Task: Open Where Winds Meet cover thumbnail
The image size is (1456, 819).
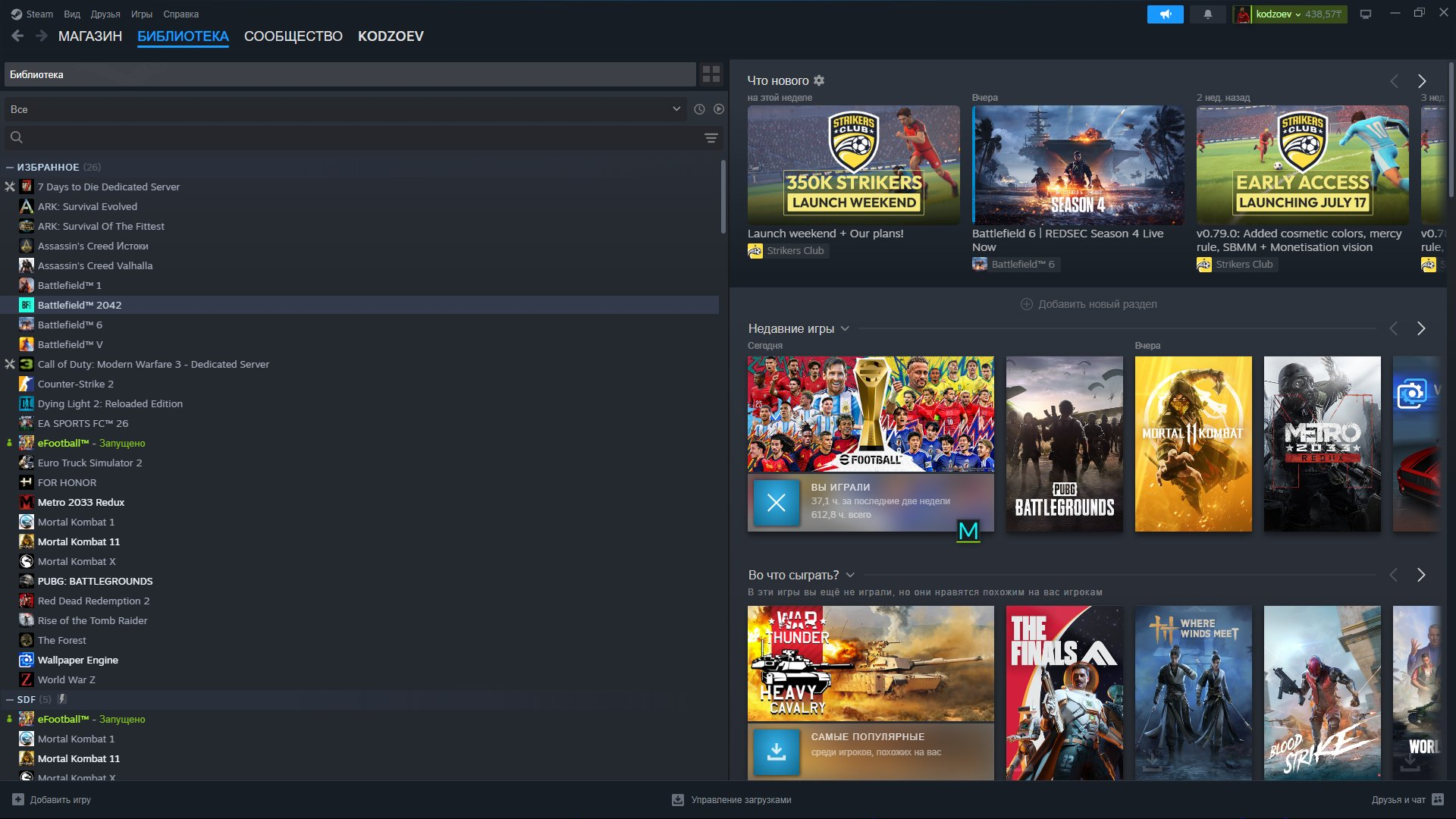Action: 1194,692
